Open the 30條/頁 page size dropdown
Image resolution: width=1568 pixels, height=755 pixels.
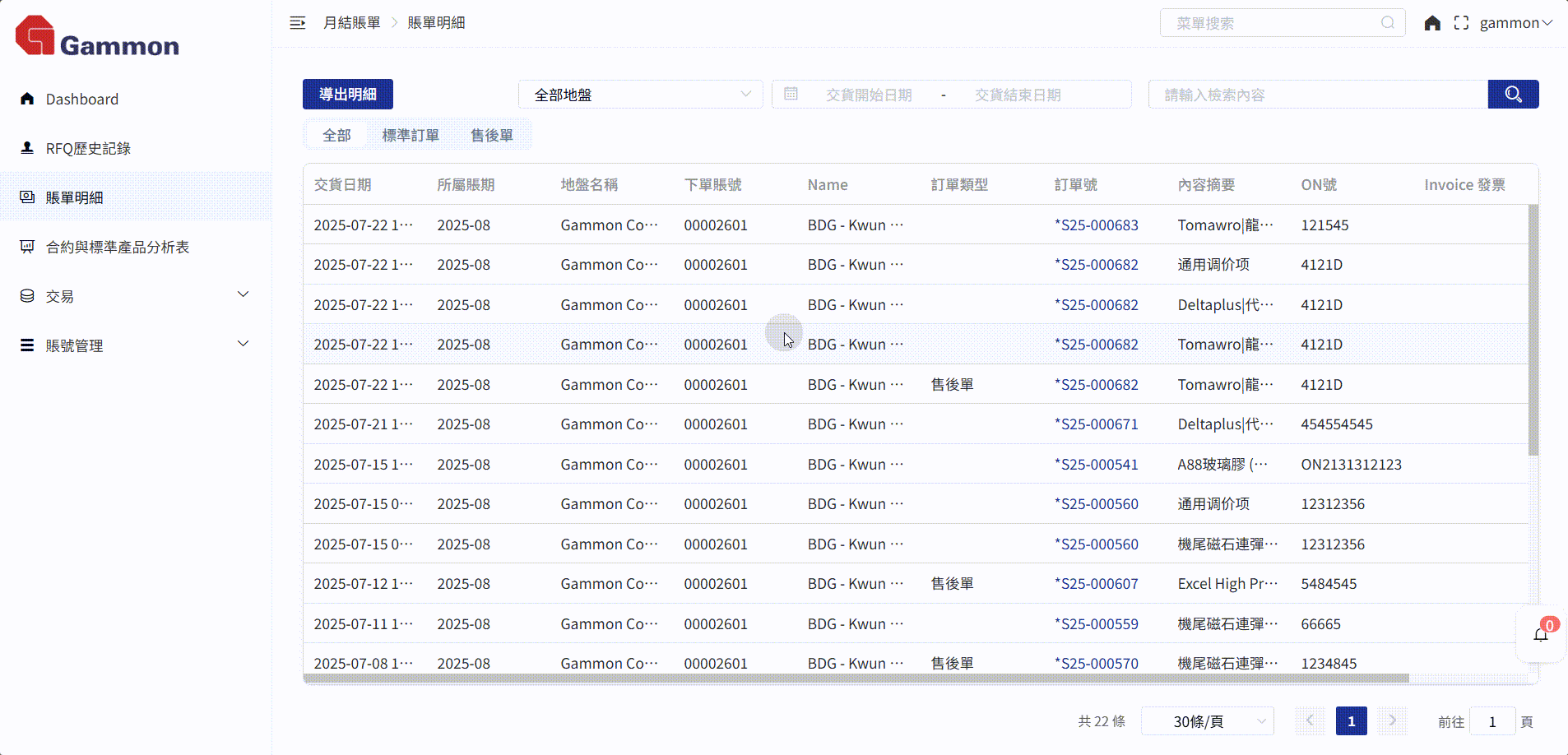(1207, 721)
